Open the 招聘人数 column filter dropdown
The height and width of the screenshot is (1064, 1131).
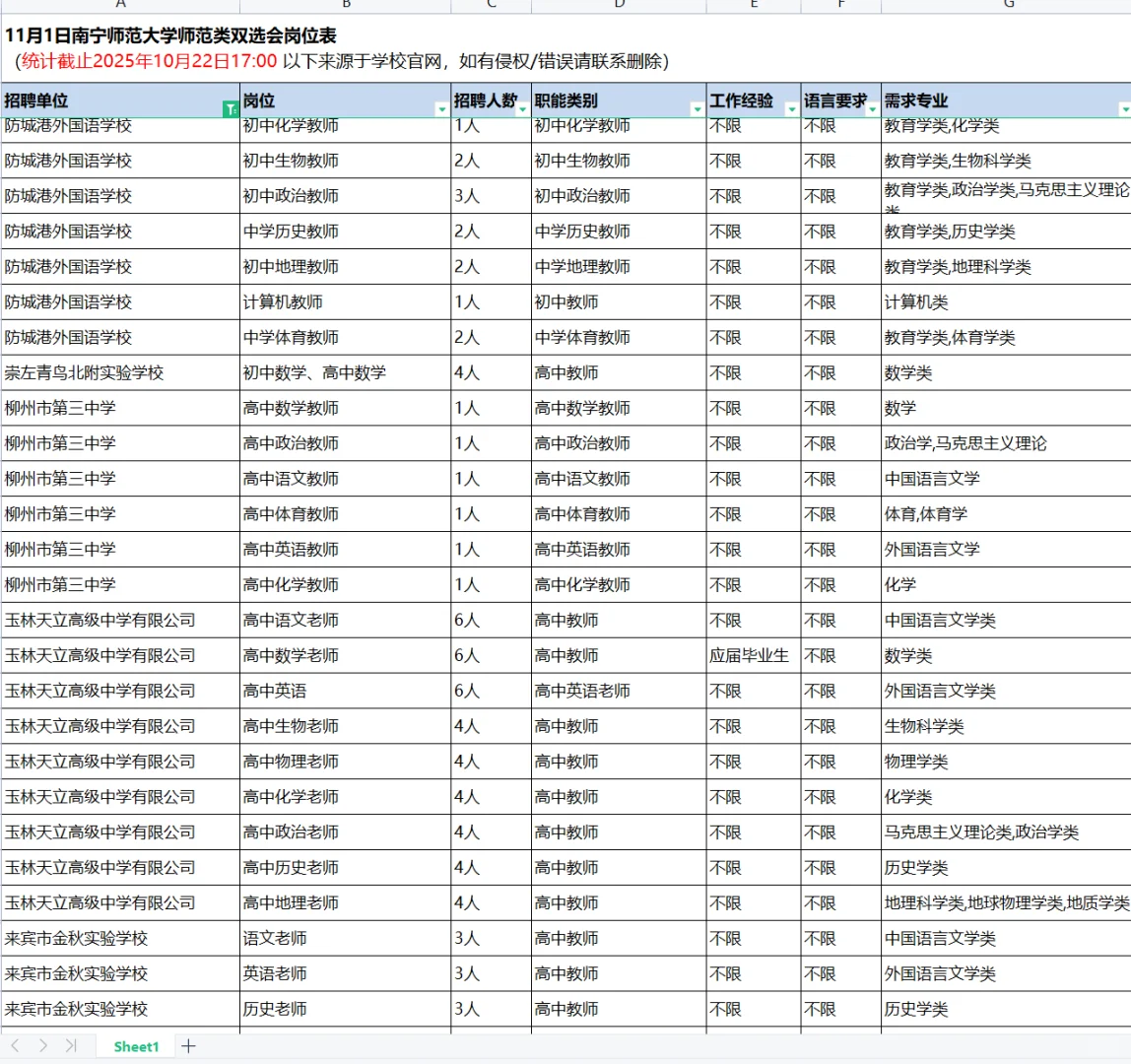point(522,109)
